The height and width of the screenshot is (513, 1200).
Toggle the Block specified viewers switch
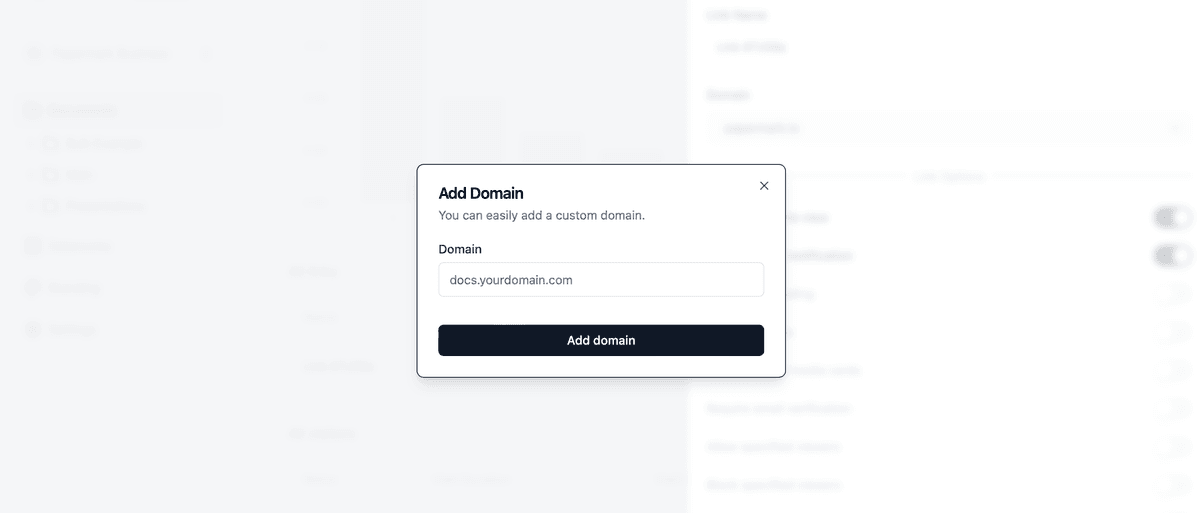(1172, 485)
